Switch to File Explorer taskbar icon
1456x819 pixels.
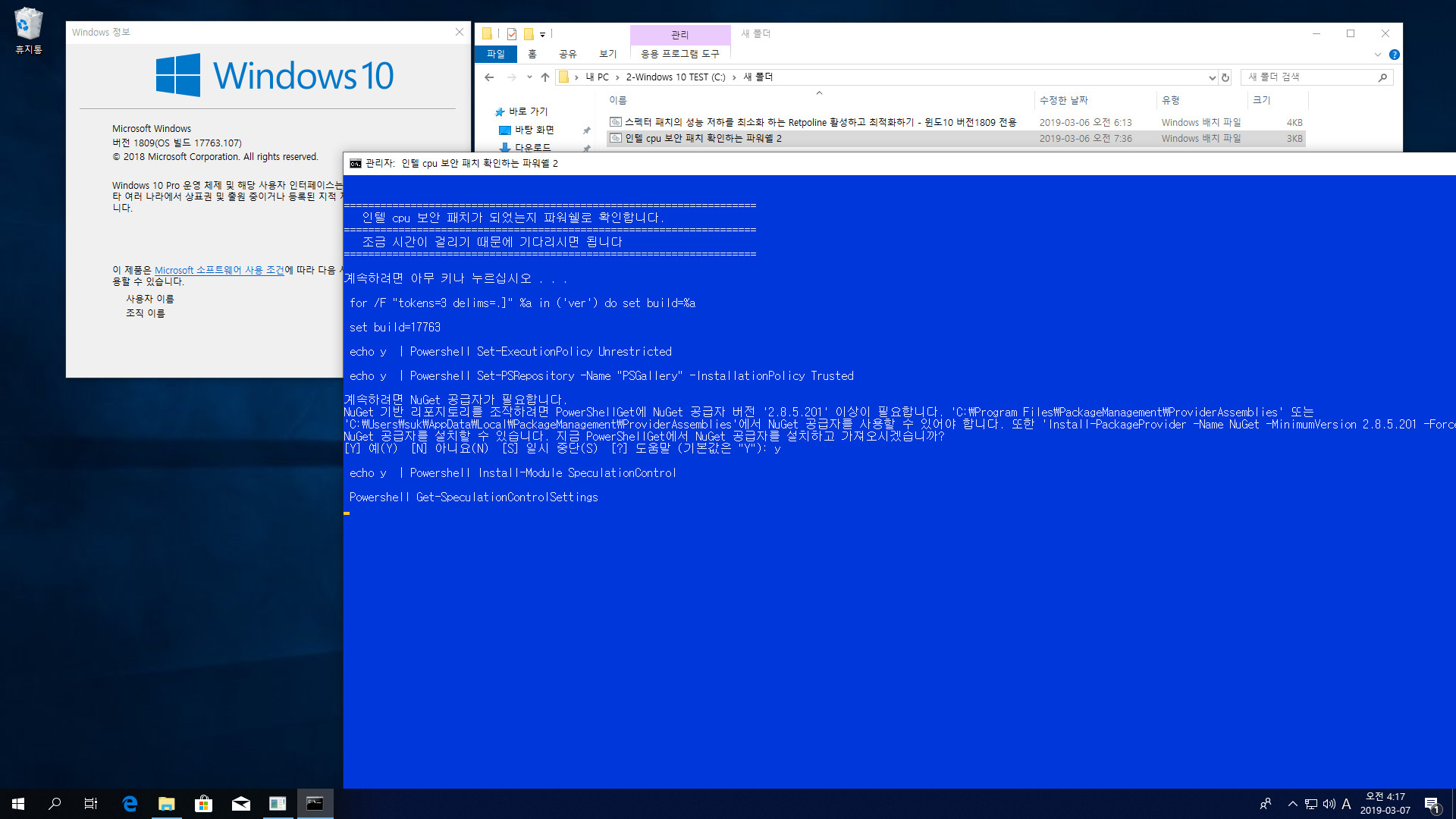click(x=166, y=804)
